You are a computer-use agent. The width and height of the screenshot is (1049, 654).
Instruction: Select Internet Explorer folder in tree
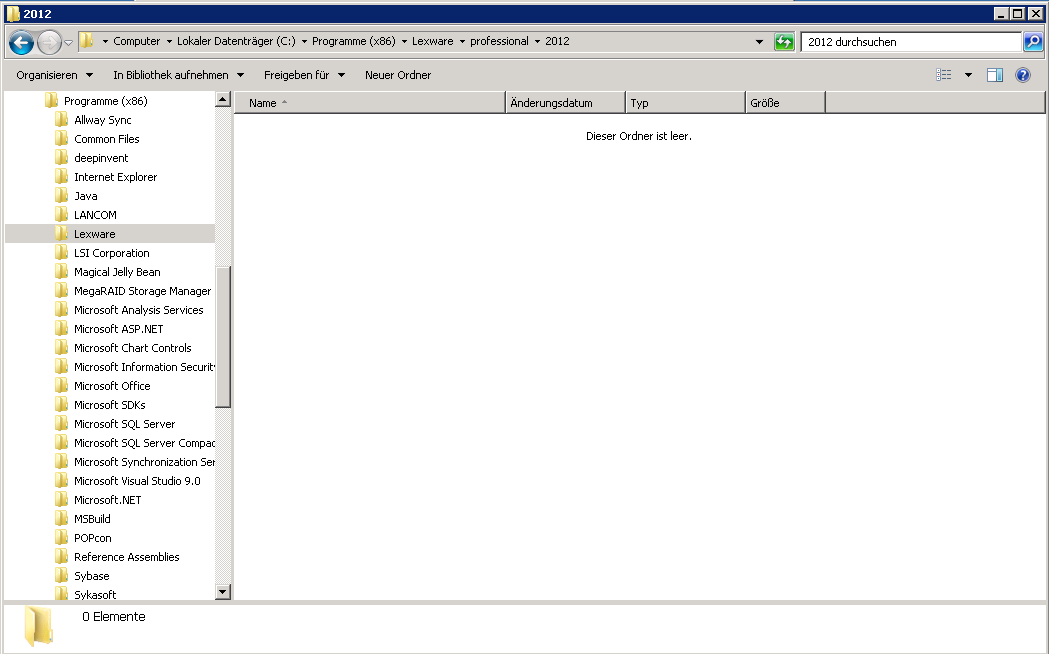click(115, 177)
